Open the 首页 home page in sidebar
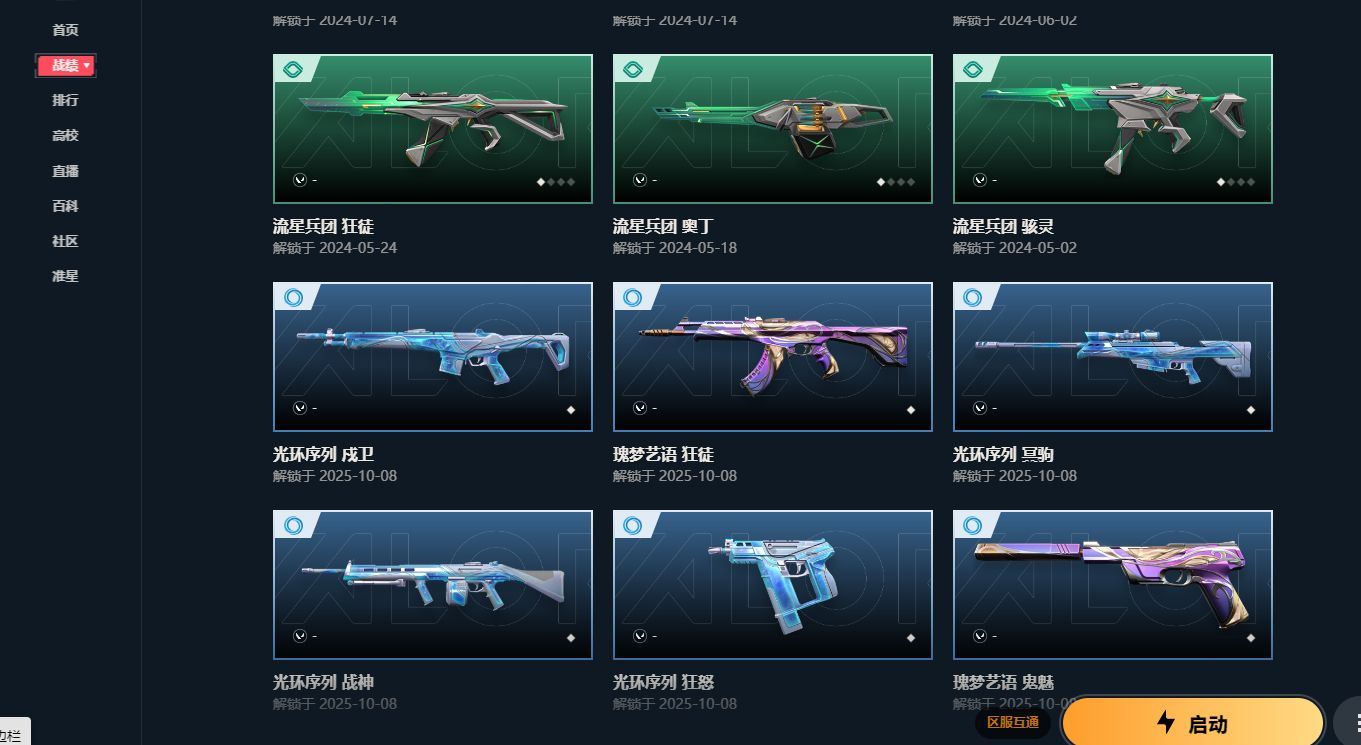 pos(65,30)
